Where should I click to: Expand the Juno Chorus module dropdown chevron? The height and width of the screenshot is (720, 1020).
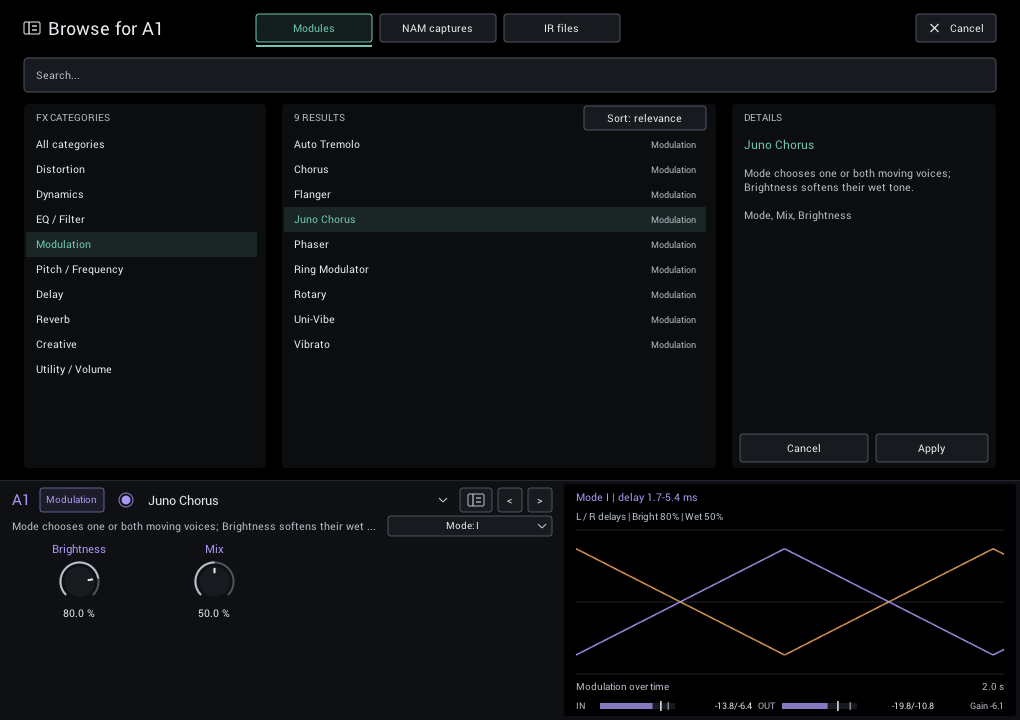point(442,500)
